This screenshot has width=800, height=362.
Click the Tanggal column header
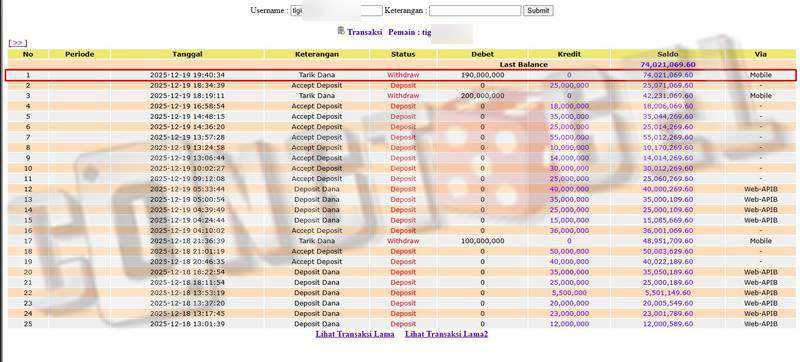click(x=187, y=54)
